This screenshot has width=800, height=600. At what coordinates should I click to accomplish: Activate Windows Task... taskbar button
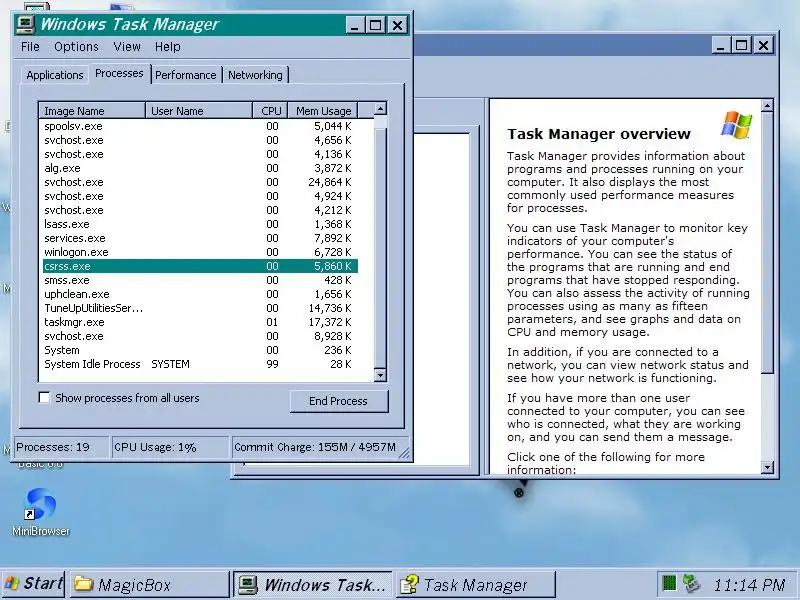pos(313,584)
